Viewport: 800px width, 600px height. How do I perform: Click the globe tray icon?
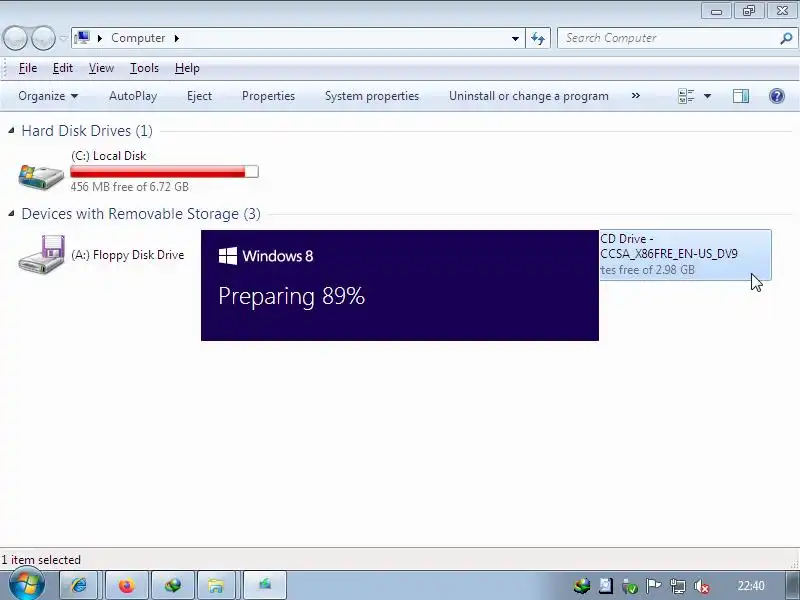[x=582, y=586]
